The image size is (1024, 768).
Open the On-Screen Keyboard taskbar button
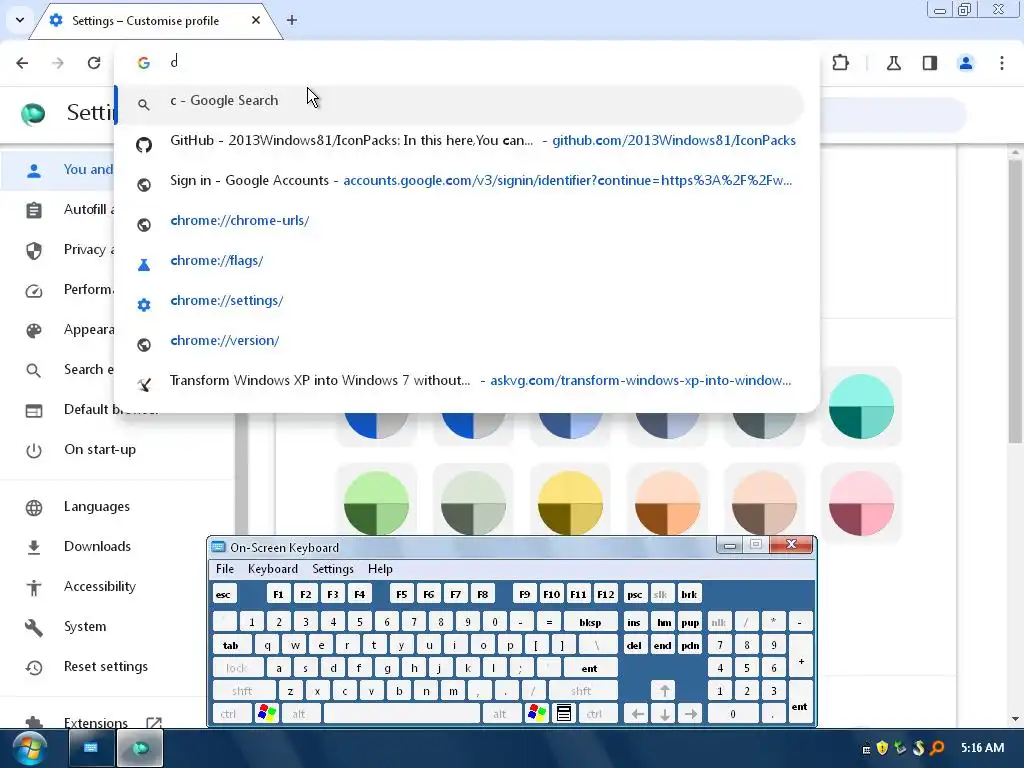pyautogui.click(x=91, y=748)
